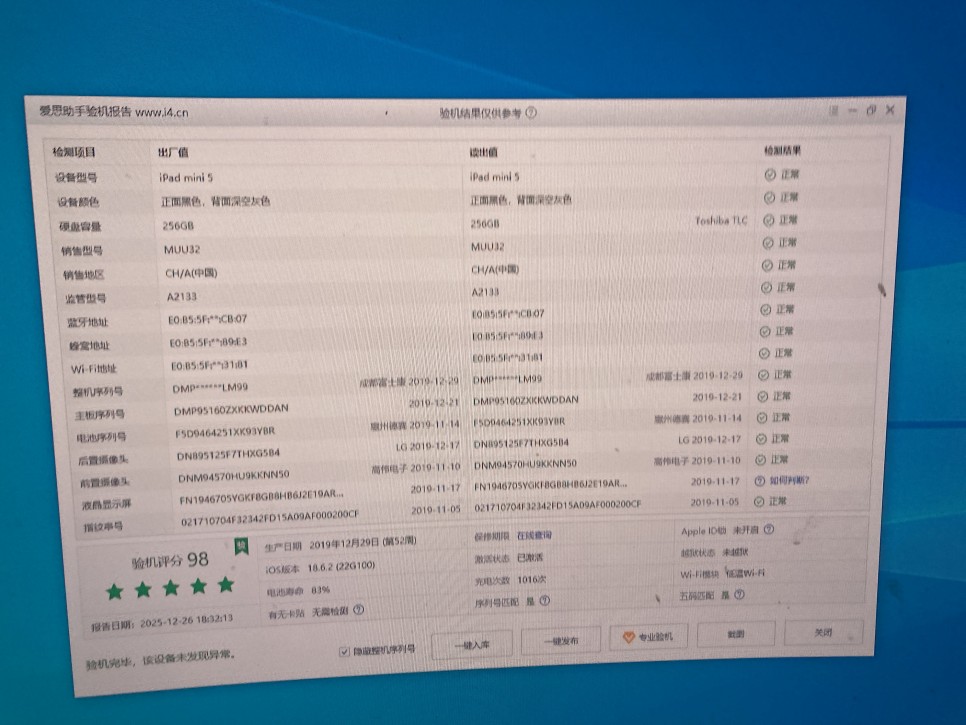Click green badge icon beside score 98
Screen dimensions: 966x725
[x=241, y=547]
